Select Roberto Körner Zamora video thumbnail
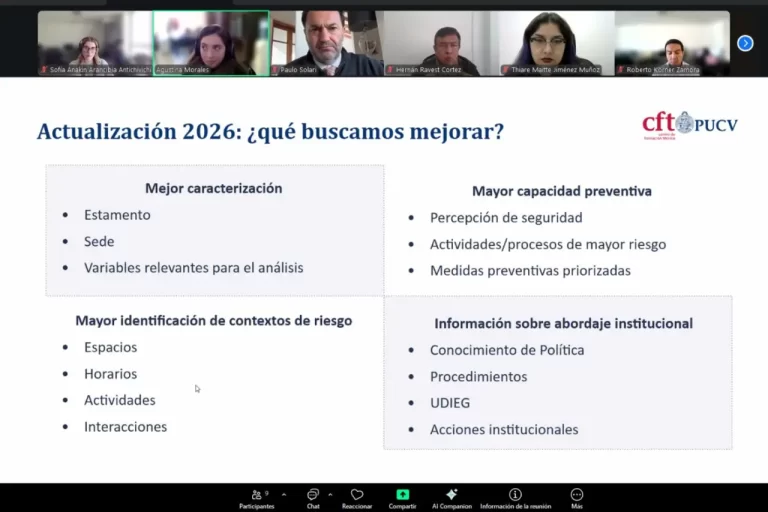Screen dimensions: 768x512 tap(672, 43)
